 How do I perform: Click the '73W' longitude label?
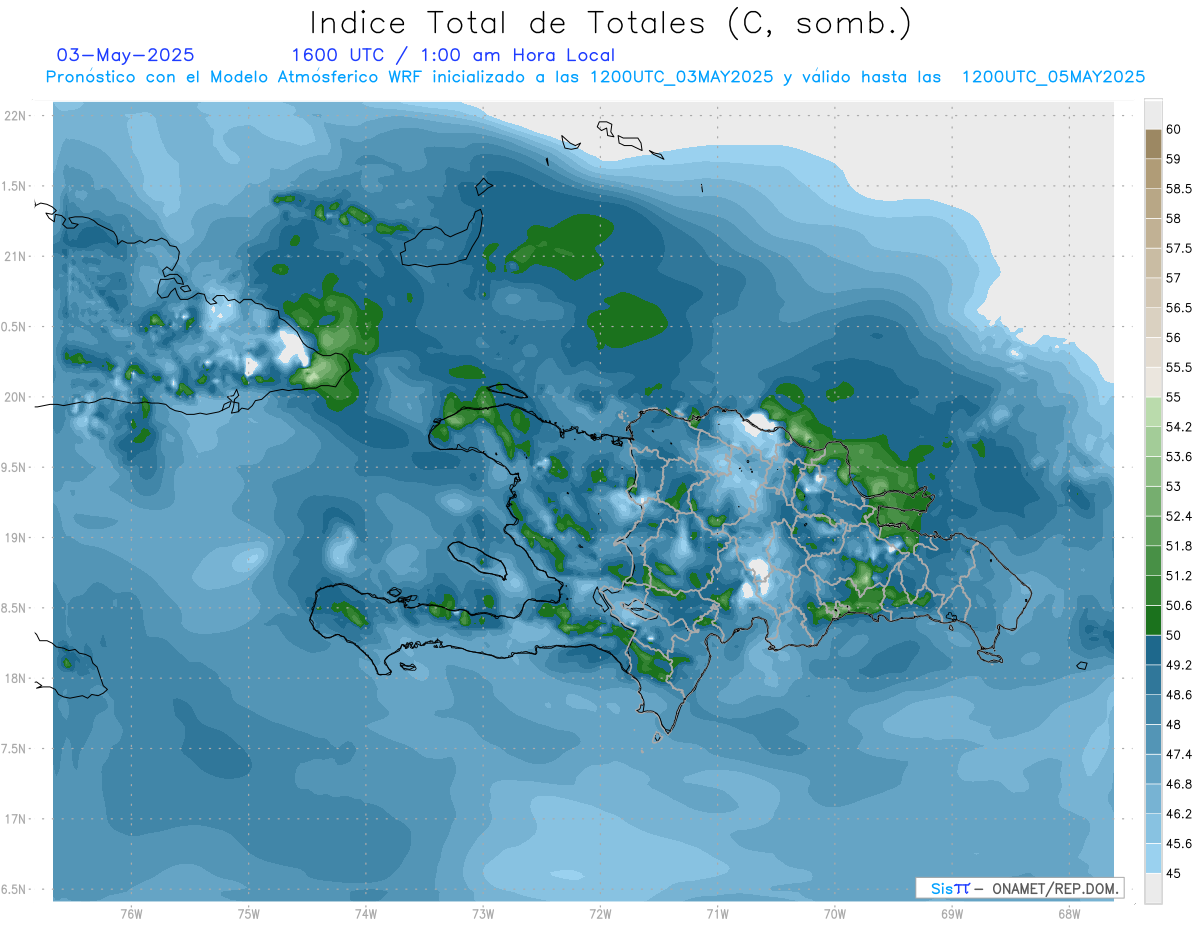click(x=483, y=913)
